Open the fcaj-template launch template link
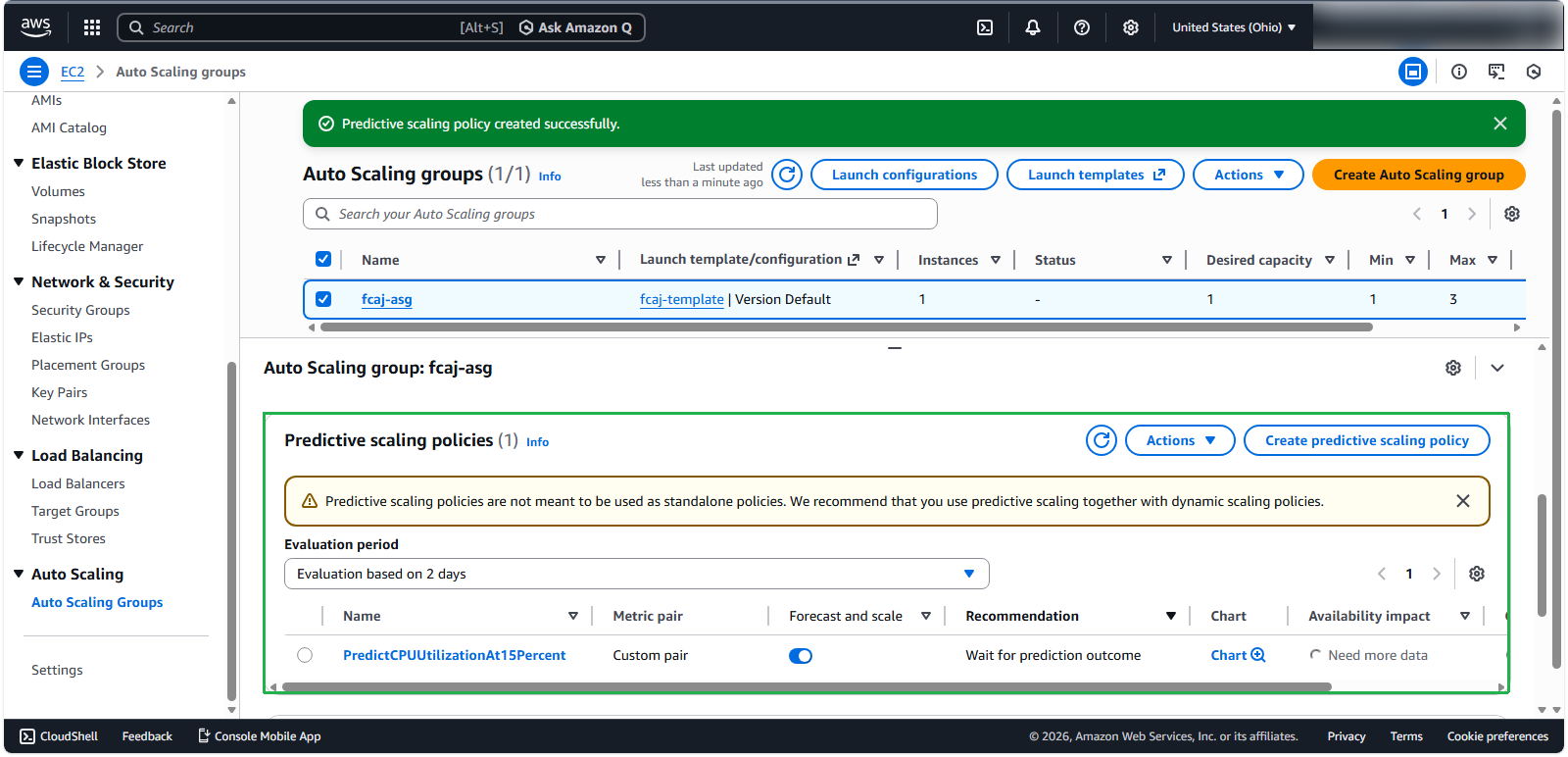Screen dimensions: 1568x757 [682, 299]
